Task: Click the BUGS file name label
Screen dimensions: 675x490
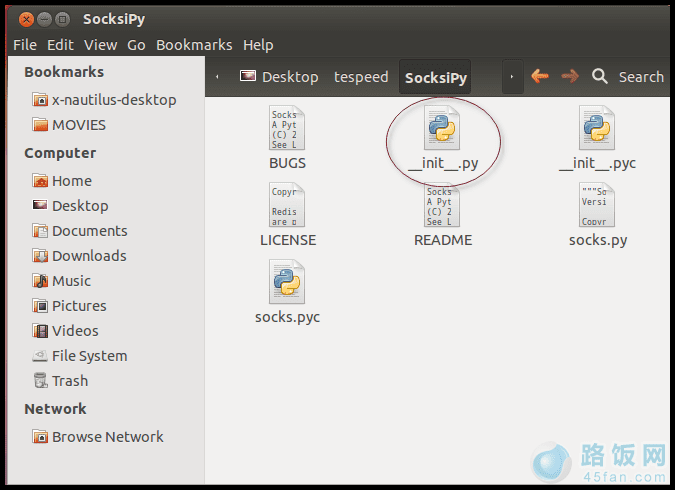Action: tap(287, 163)
